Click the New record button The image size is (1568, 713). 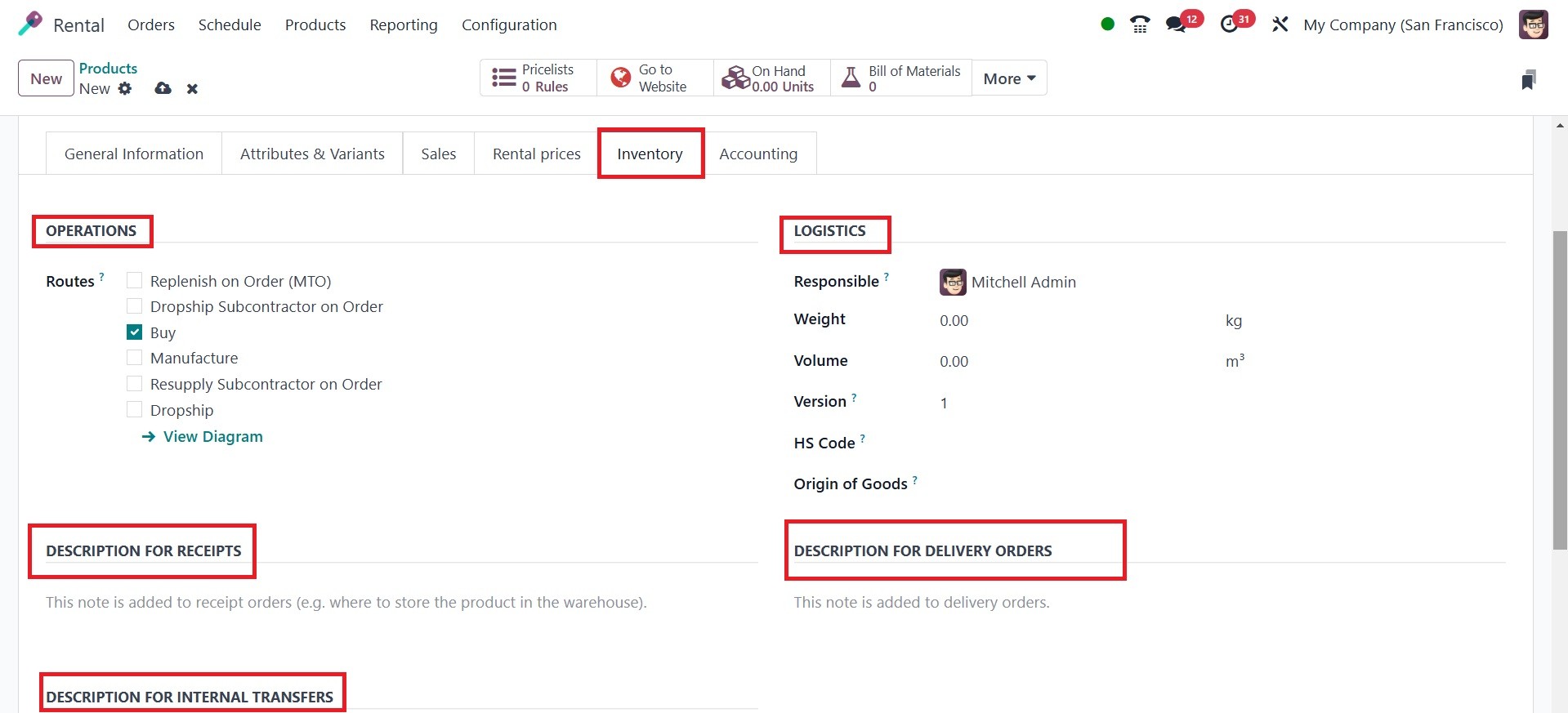click(x=46, y=78)
